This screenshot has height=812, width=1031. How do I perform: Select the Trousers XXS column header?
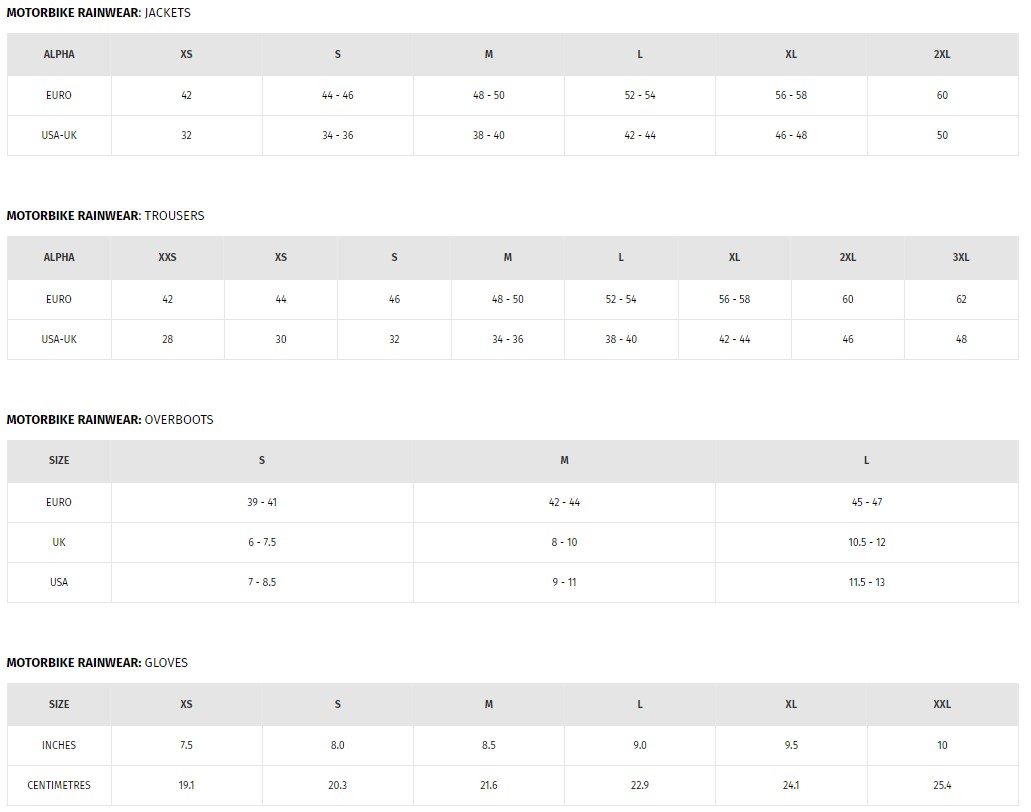[x=168, y=258]
